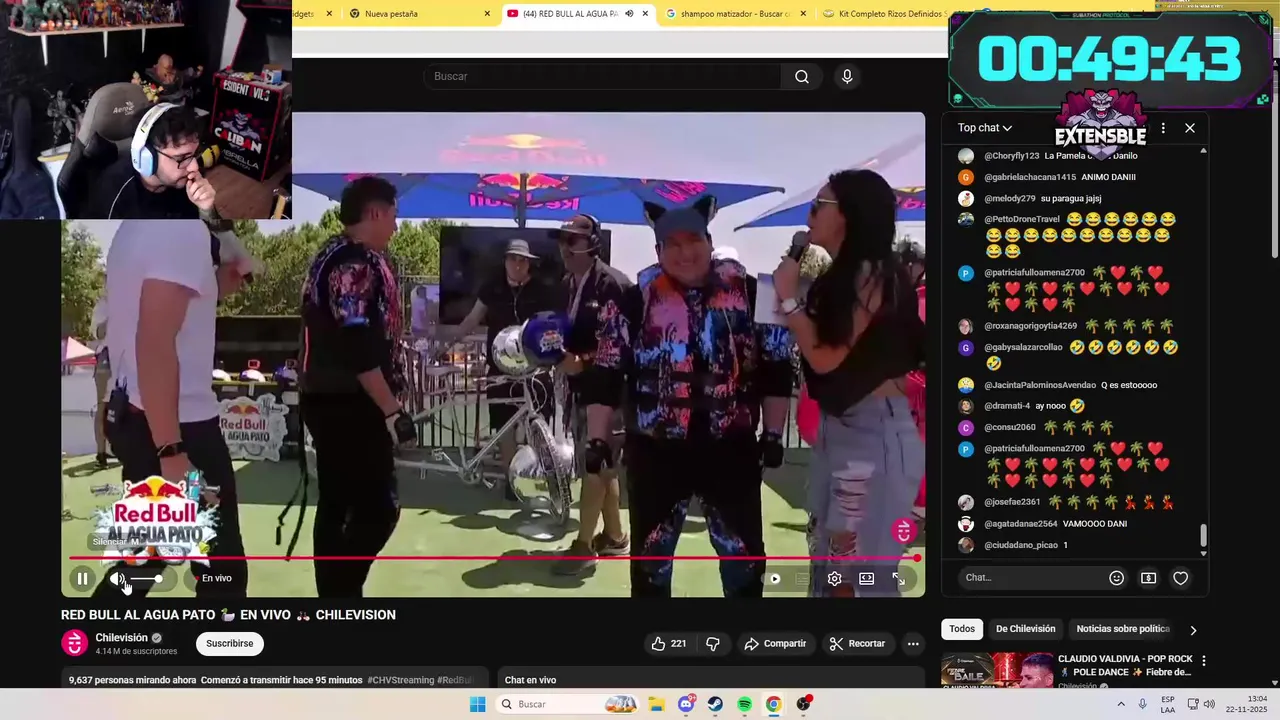This screenshot has width=1280, height=720.
Task: Click the red video progress bar
Action: [493, 557]
